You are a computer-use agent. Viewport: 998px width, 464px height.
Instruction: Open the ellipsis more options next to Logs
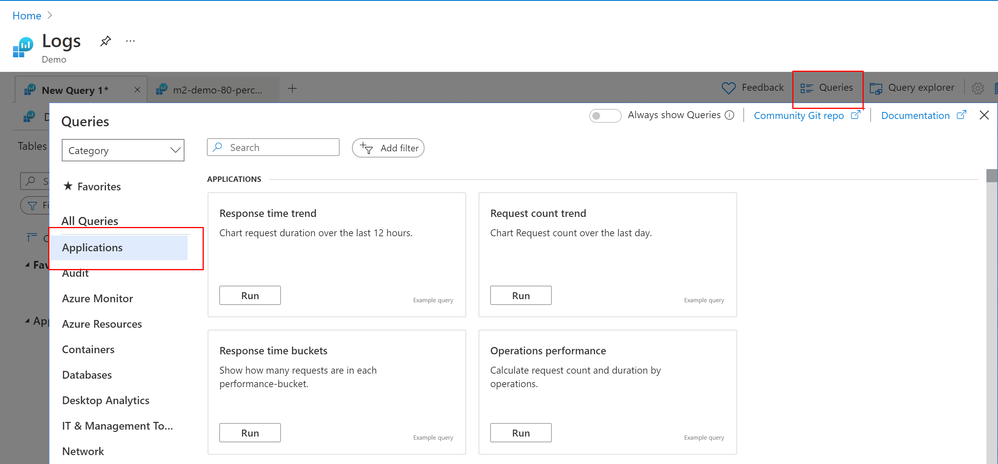coord(130,41)
